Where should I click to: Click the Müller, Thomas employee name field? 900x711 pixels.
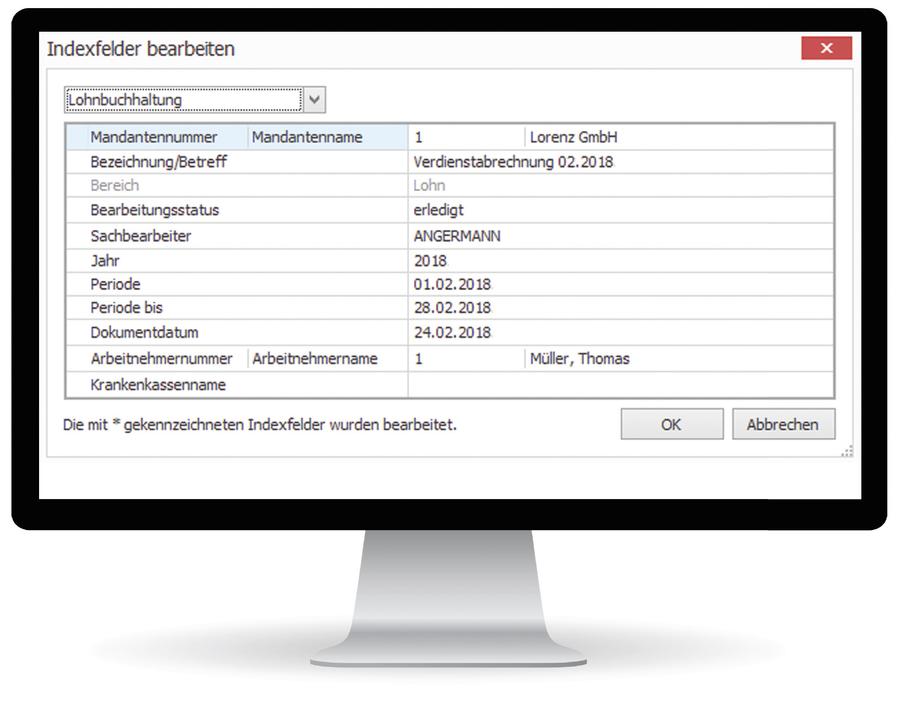point(678,359)
